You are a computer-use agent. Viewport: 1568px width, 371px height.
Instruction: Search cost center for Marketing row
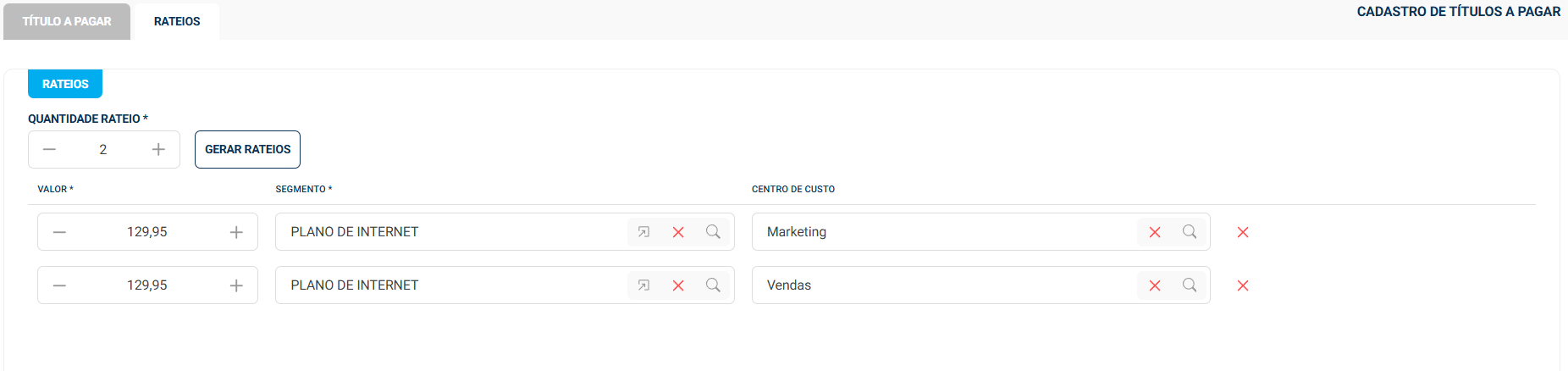(1190, 232)
